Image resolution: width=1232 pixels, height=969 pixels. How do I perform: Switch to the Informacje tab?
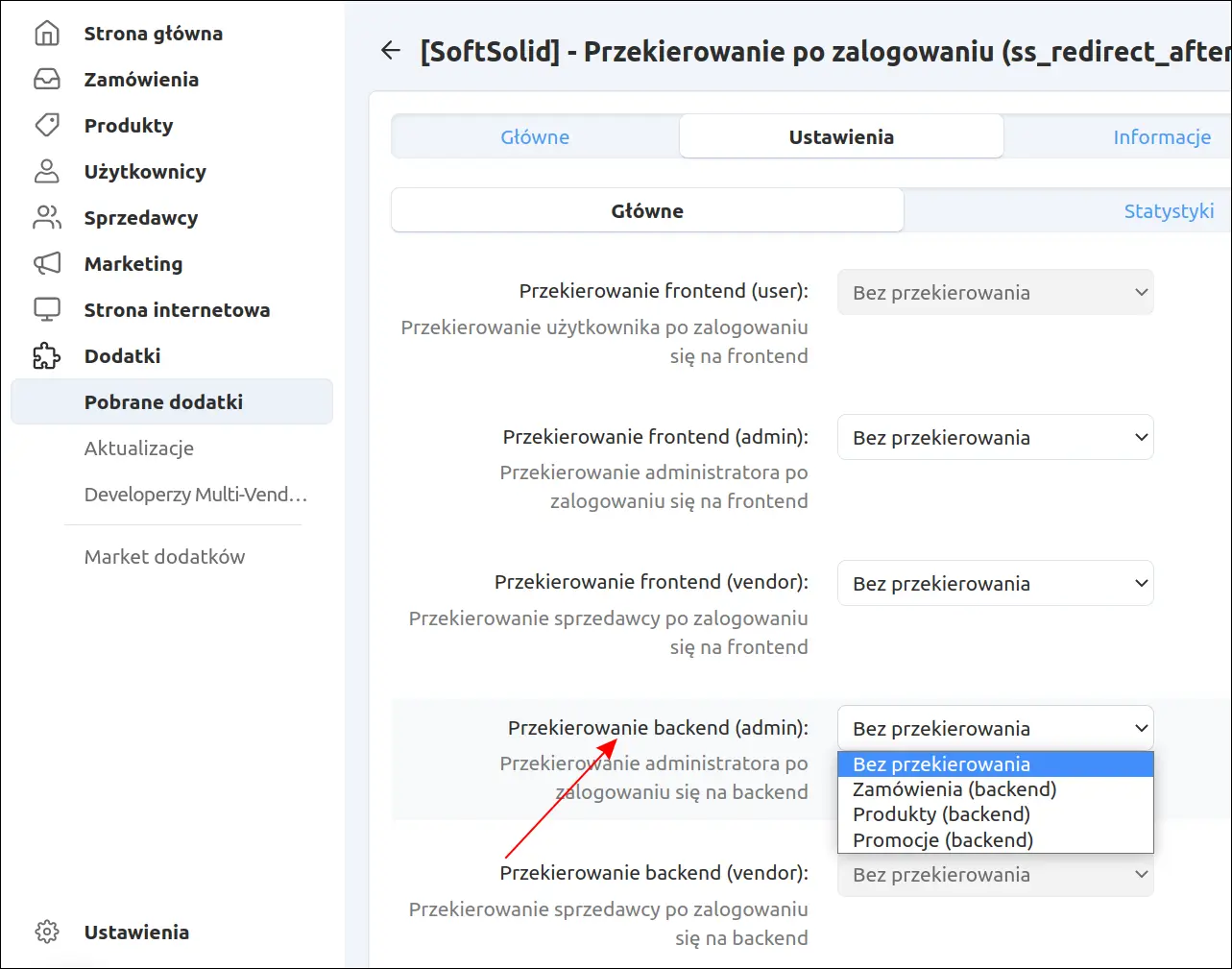coord(1161,137)
